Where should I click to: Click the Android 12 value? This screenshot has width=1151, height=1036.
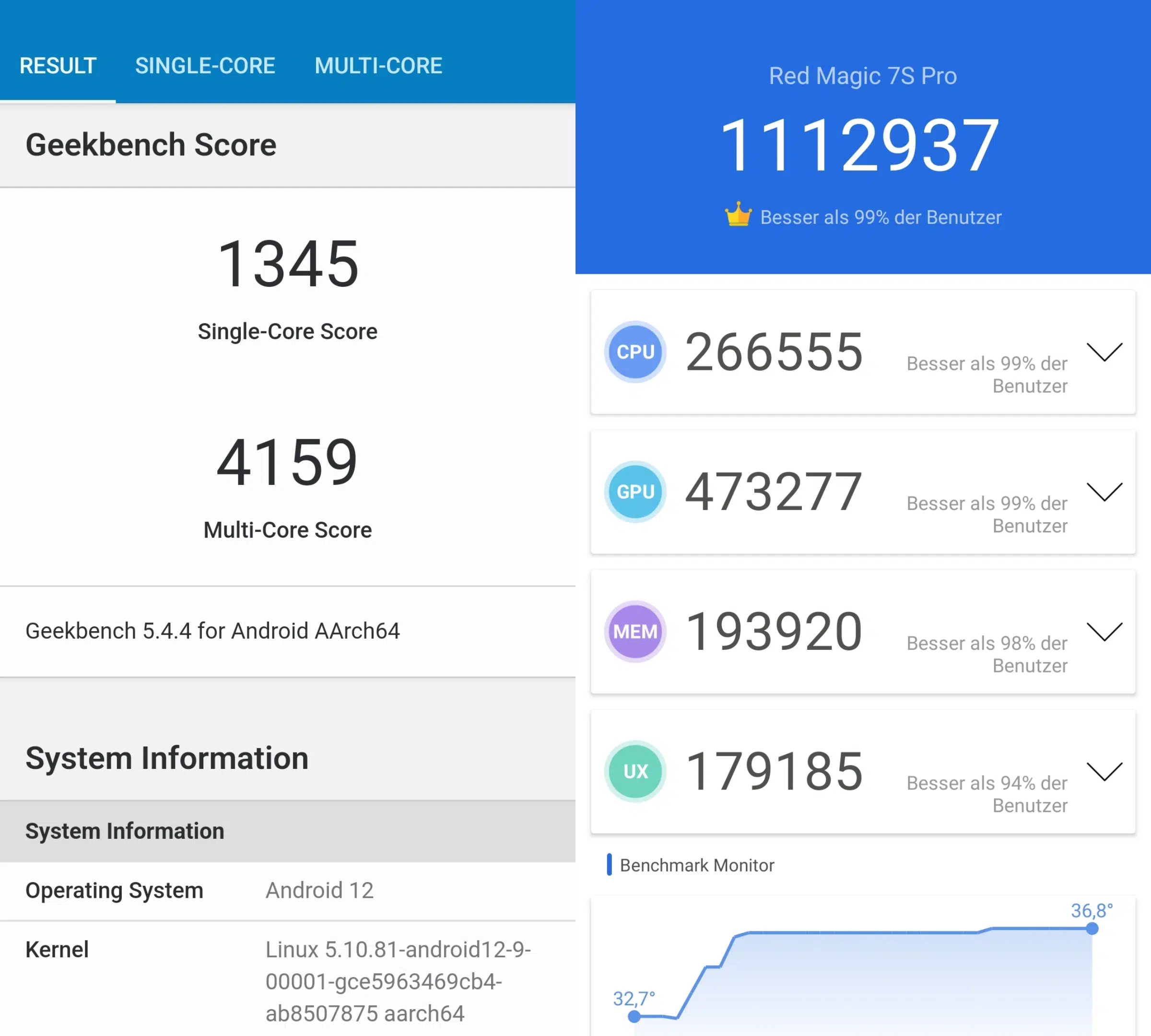click(x=319, y=890)
